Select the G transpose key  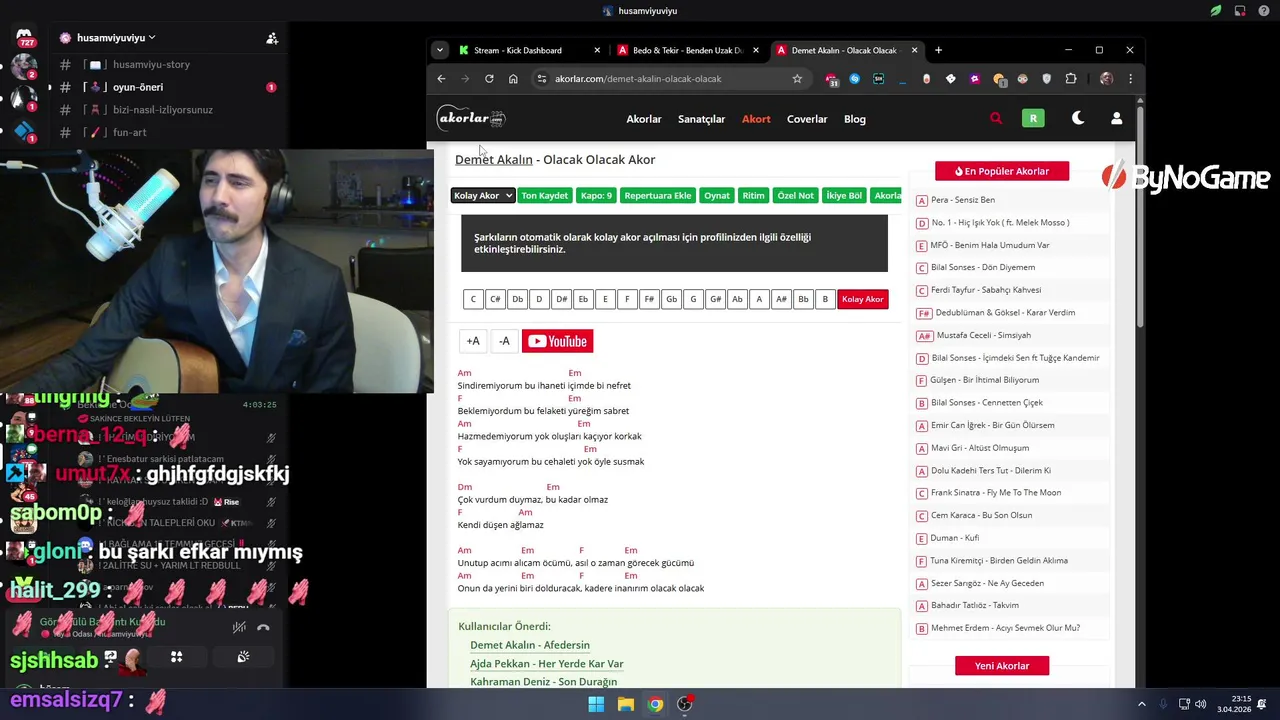(x=693, y=299)
